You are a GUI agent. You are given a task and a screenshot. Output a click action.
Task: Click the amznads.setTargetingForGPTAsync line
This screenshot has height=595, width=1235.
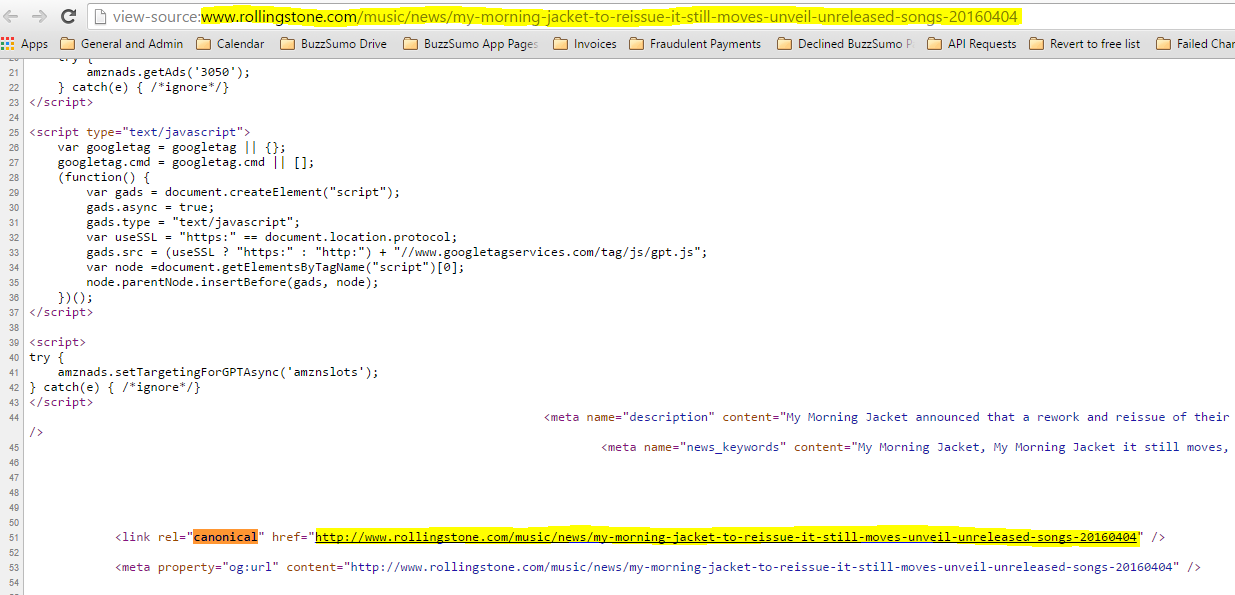218,372
